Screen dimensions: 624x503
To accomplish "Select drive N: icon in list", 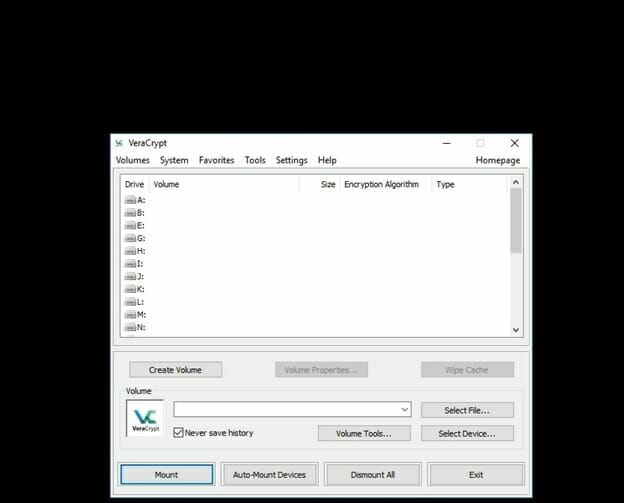I will [130, 327].
